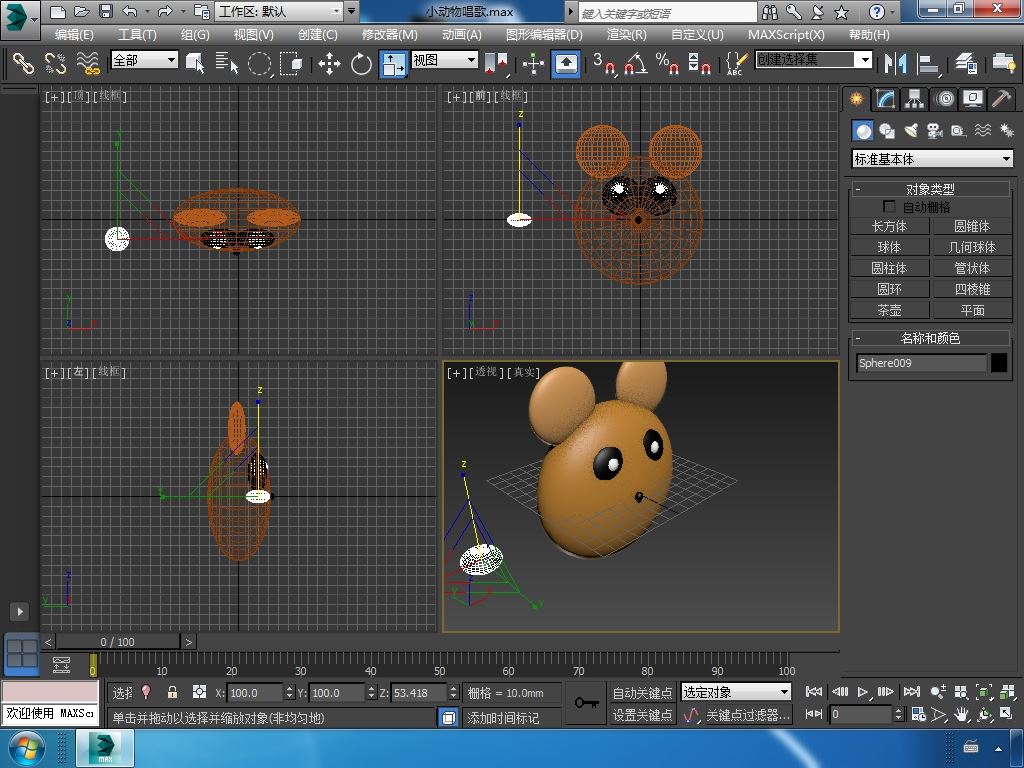This screenshot has width=1024, height=768.
Task: Toggle the selection lock padlock
Action: coord(172,692)
